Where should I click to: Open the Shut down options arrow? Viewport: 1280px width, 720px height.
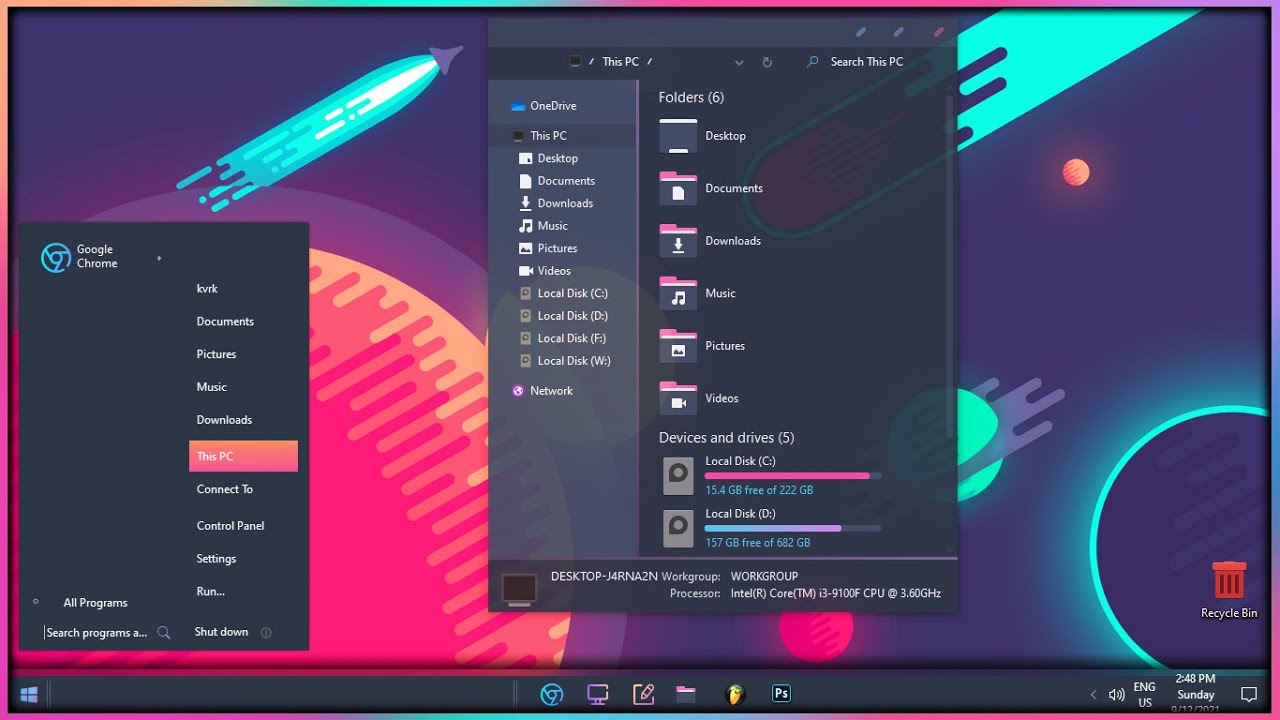click(x=266, y=632)
